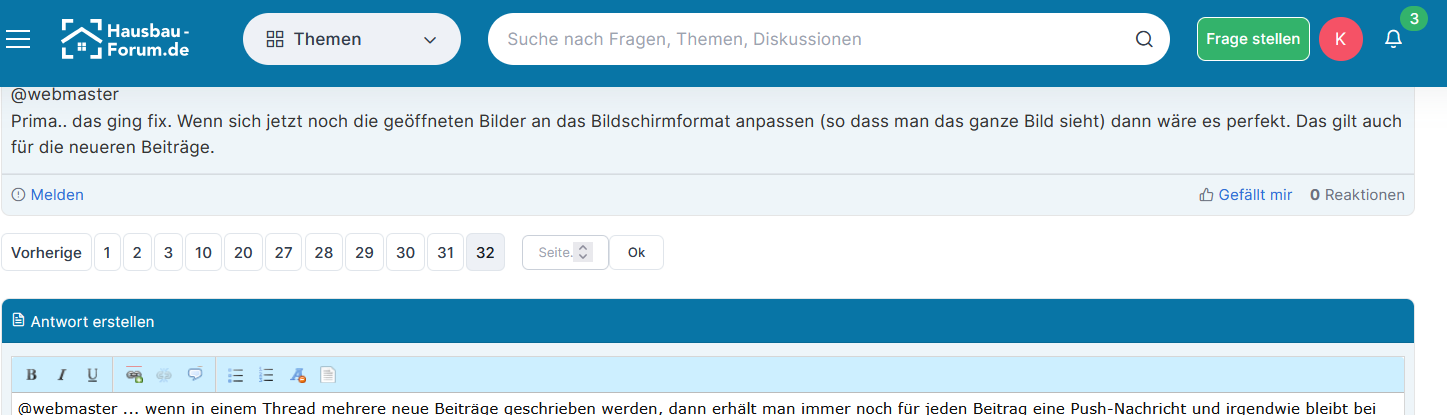1447x415 pixels.
Task: Click the Frage stellen button
Action: [x=1252, y=39]
